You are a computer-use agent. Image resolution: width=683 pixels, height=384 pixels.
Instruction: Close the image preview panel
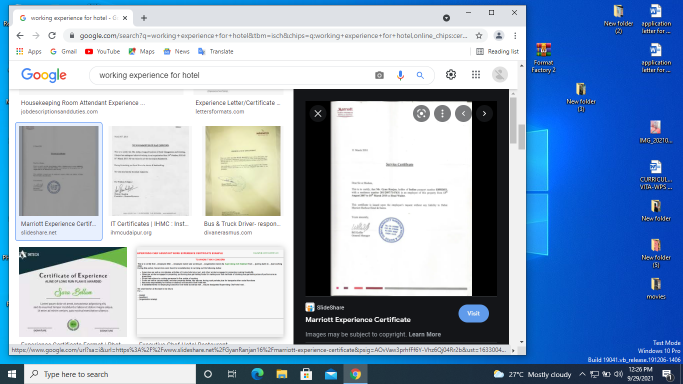click(x=318, y=114)
